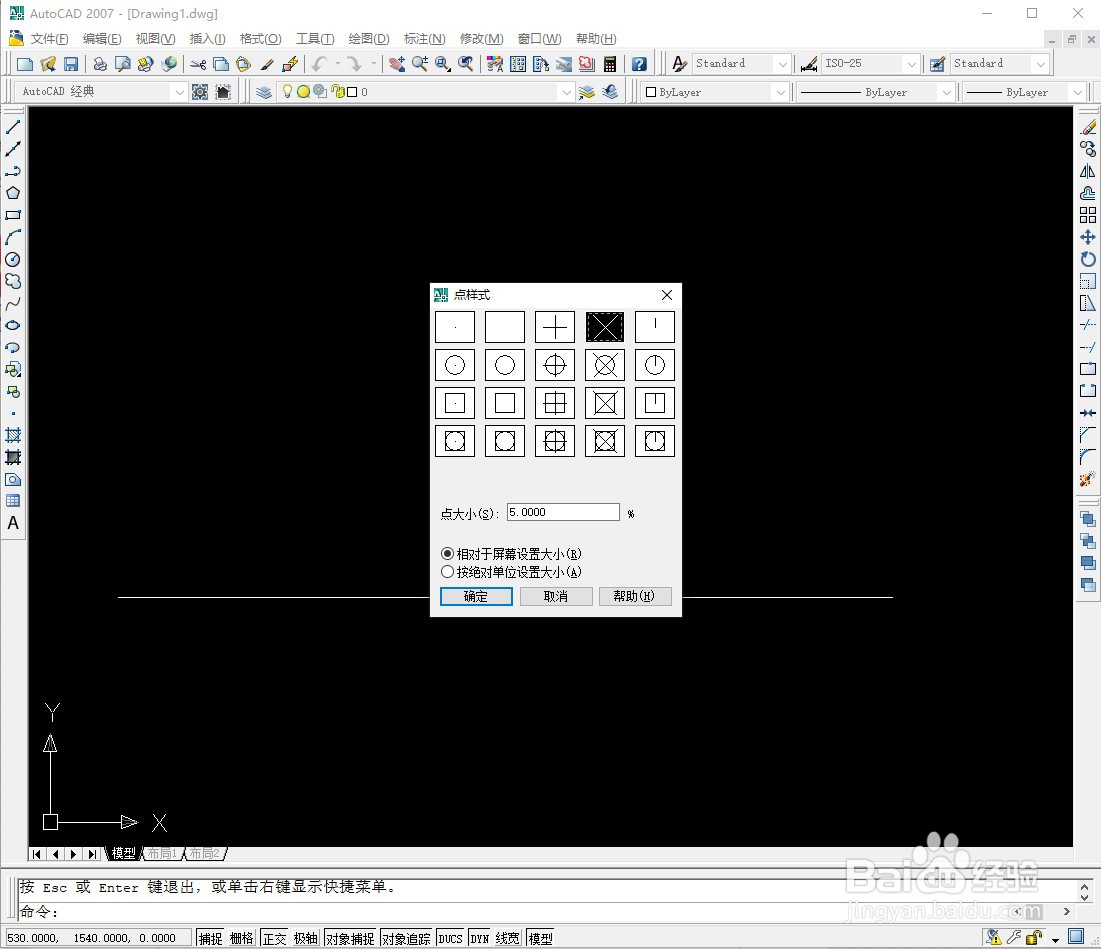Image resolution: width=1101 pixels, height=949 pixels.
Task: Open the 文件(F) menu
Action: pos(49,39)
